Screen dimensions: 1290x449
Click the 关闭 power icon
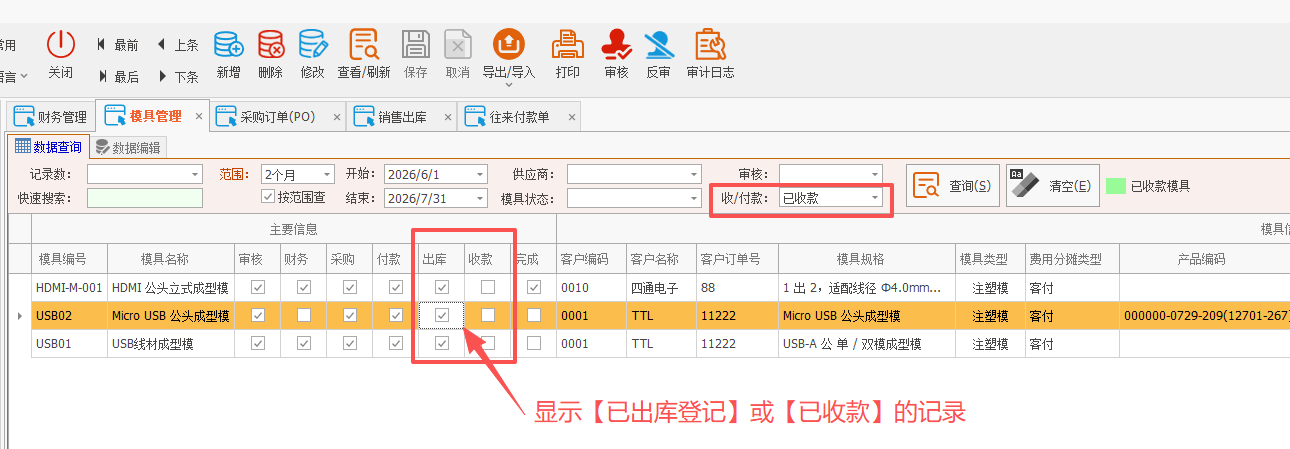[61, 44]
